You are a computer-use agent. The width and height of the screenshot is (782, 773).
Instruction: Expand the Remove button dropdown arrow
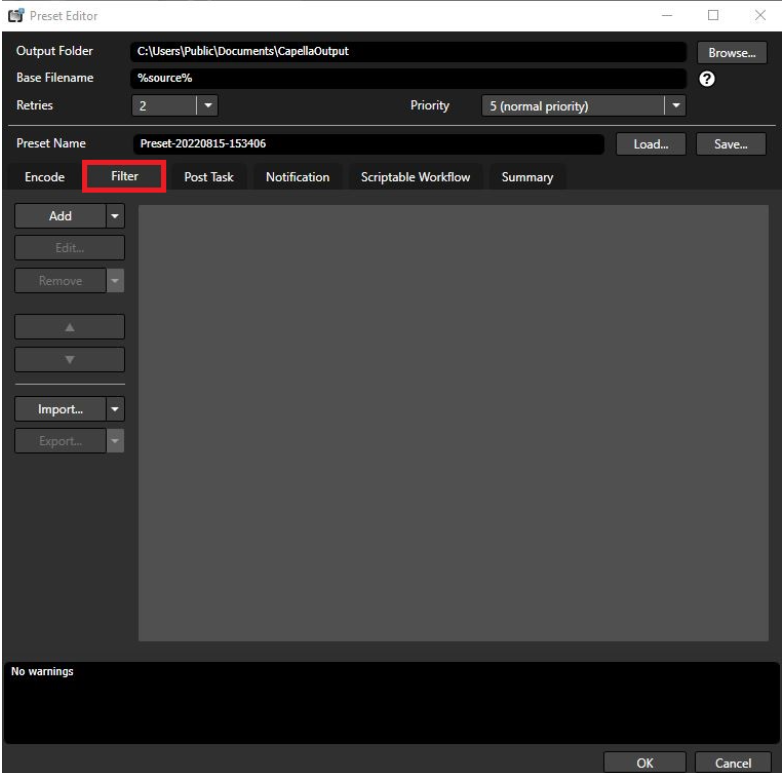[x=115, y=281]
